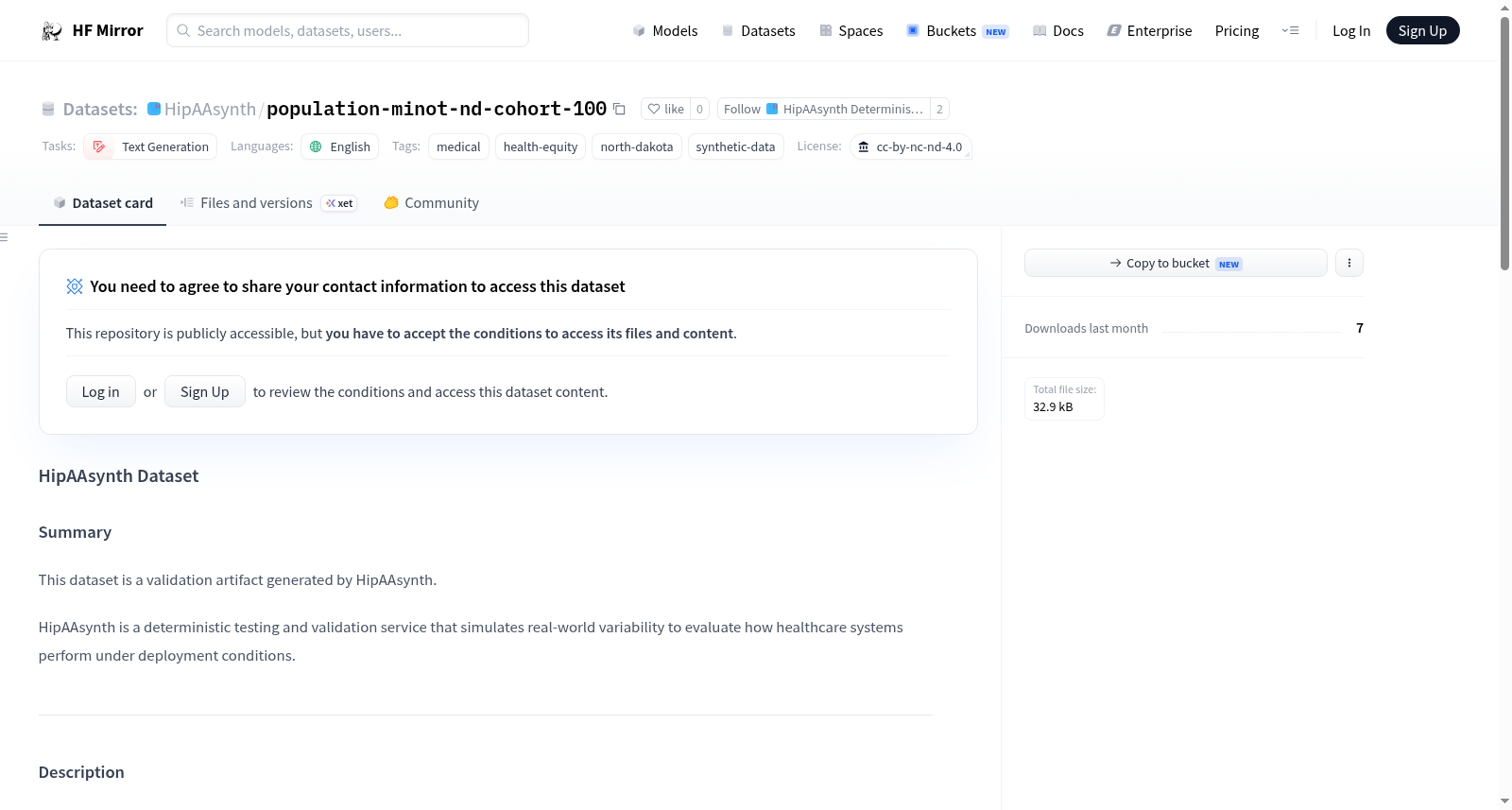Click the synthetic-data tag

(x=735, y=146)
